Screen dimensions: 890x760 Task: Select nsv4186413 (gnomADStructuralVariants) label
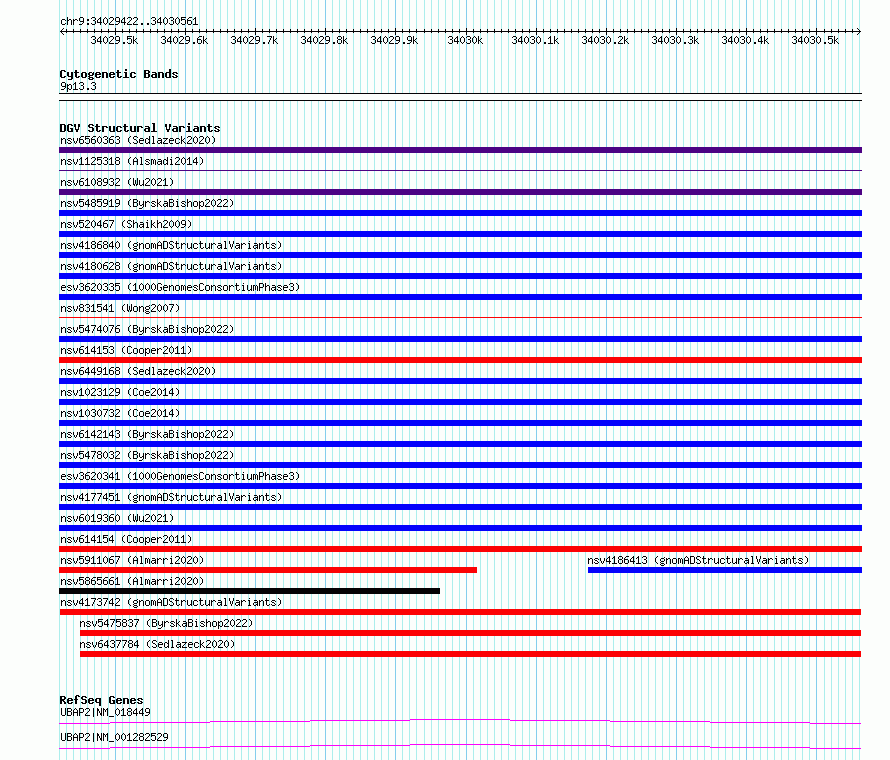pos(698,560)
